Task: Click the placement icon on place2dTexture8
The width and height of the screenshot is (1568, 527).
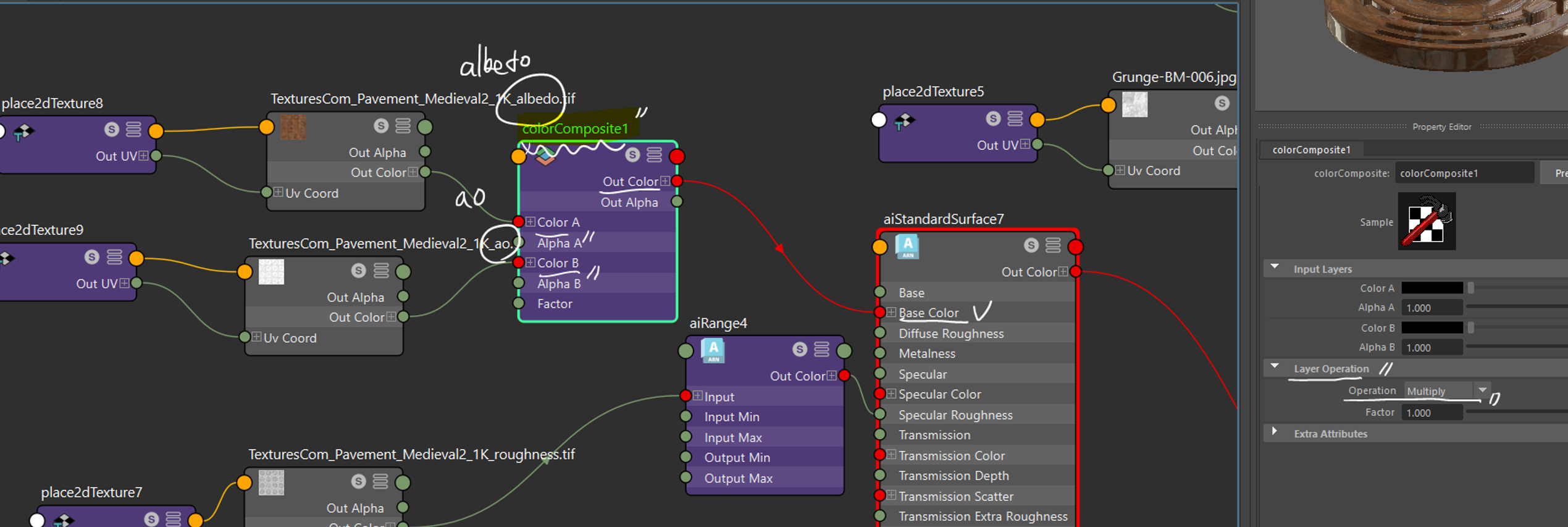Action: pyautogui.click(x=23, y=132)
